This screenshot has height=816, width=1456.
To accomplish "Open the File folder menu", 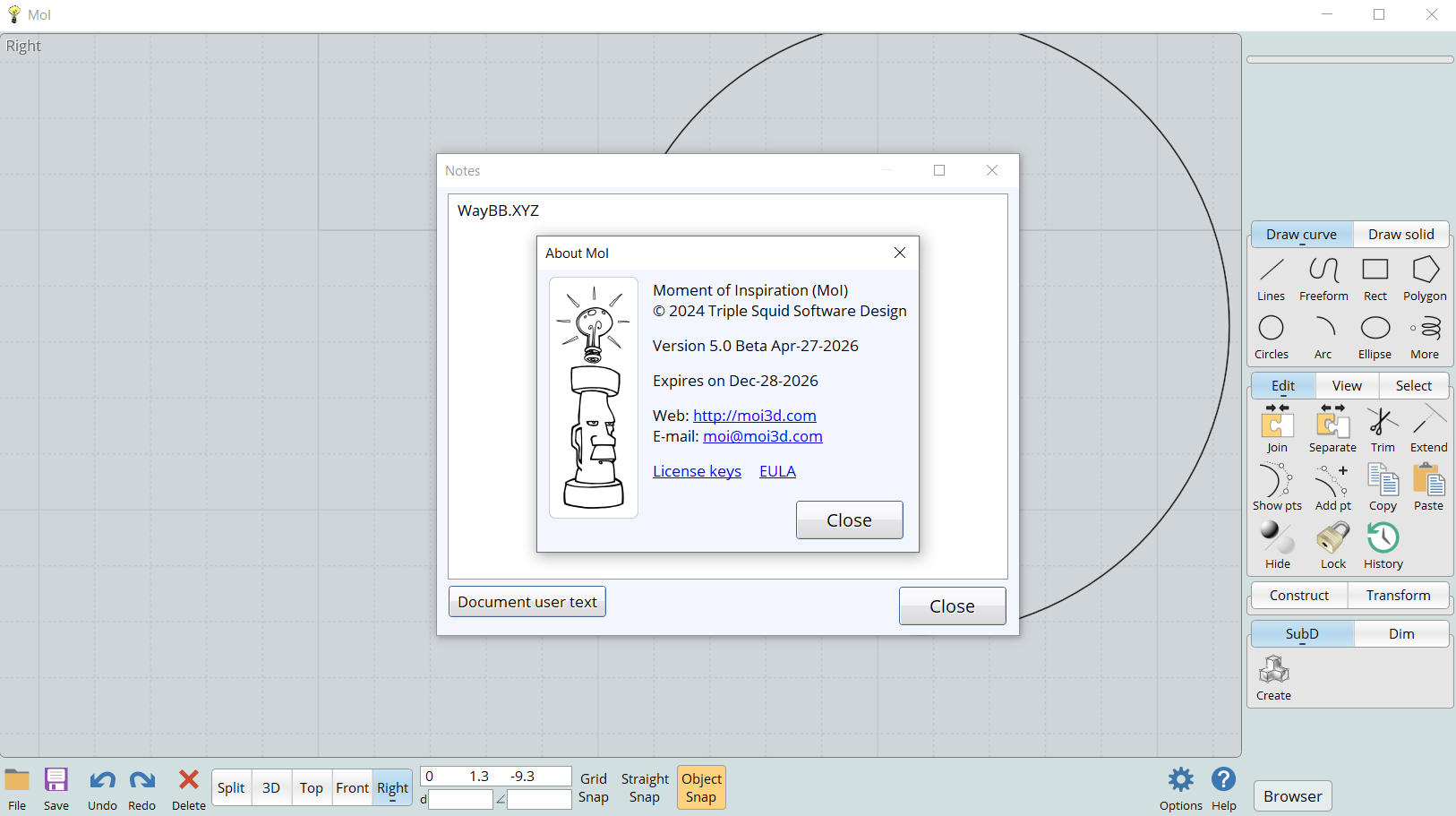I will (17, 788).
